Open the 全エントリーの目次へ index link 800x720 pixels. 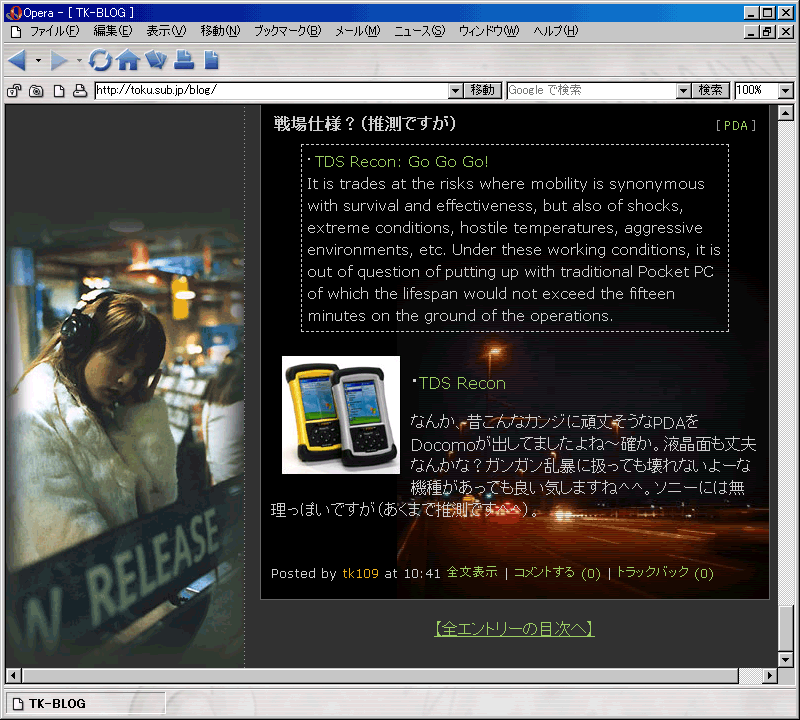[514, 629]
